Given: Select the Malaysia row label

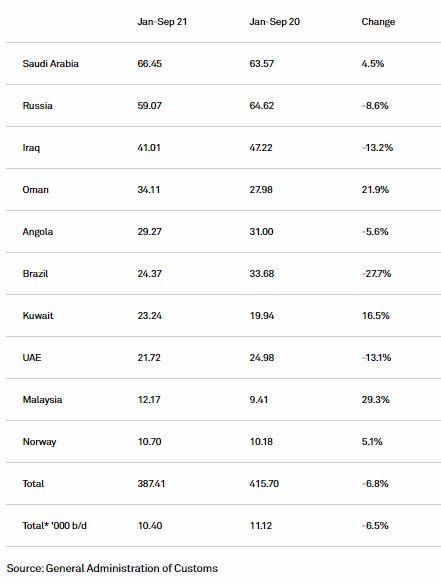Looking at the screenshot, I should pyautogui.click(x=43, y=400).
